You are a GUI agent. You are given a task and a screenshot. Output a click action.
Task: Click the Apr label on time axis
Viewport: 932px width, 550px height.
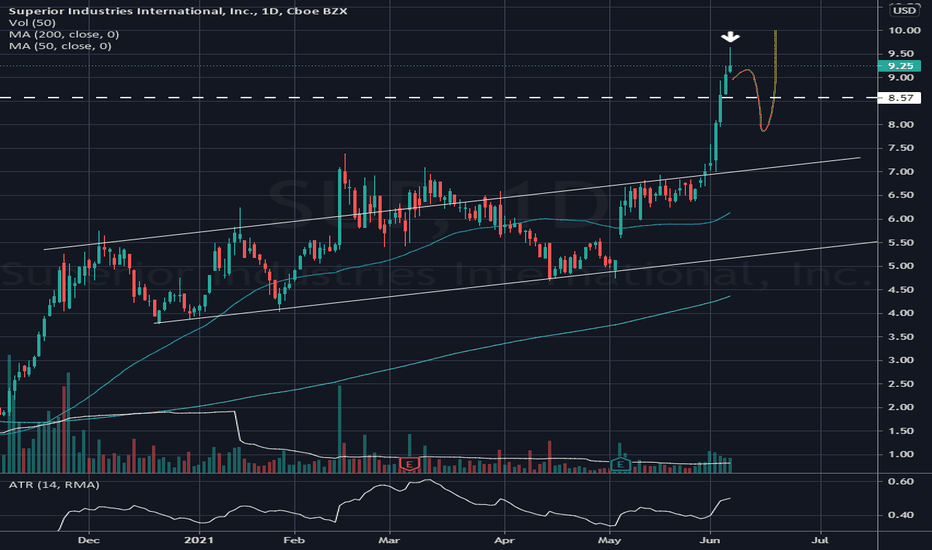tap(505, 540)
